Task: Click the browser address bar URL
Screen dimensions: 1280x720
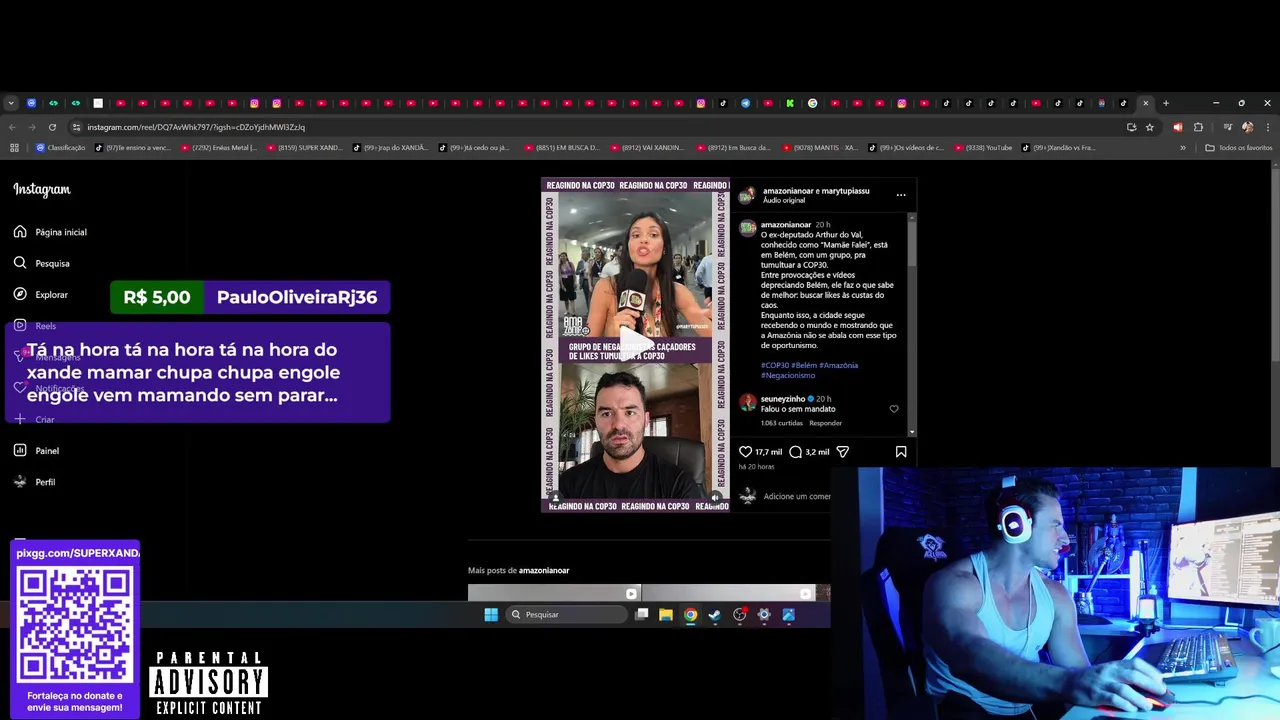Action: (x=196, y=127)
